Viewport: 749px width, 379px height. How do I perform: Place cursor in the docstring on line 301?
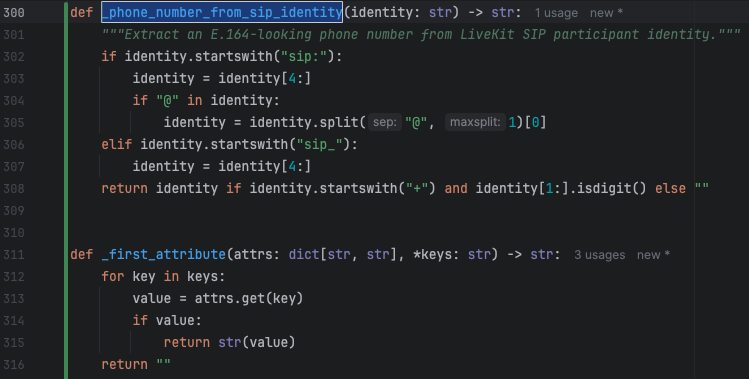click(x=421, y=34)
